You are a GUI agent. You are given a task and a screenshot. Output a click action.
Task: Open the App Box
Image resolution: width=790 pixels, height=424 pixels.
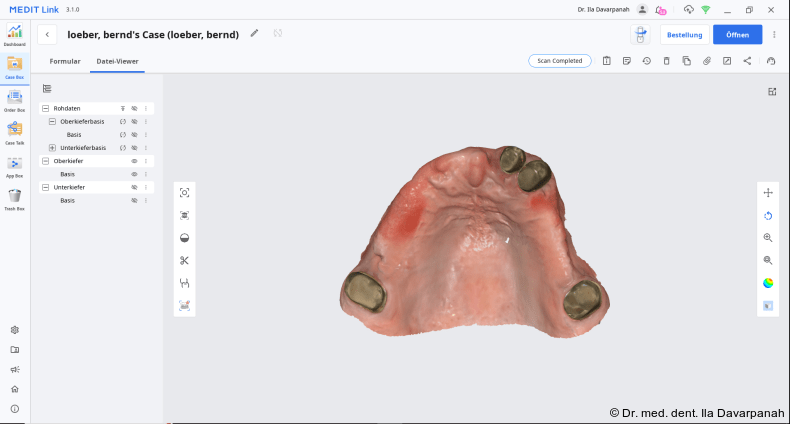(x=14, y=164)
